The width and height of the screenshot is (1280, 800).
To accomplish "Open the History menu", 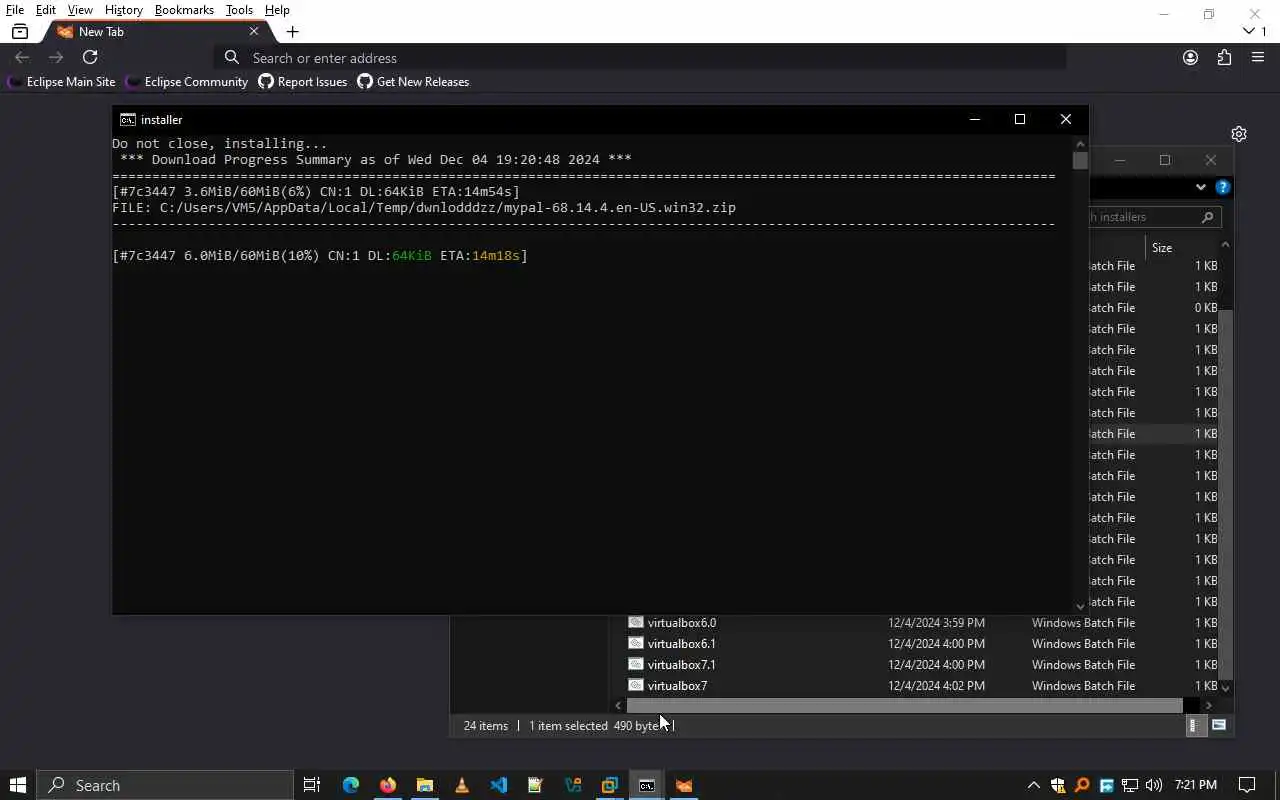I will pos(124,10).
